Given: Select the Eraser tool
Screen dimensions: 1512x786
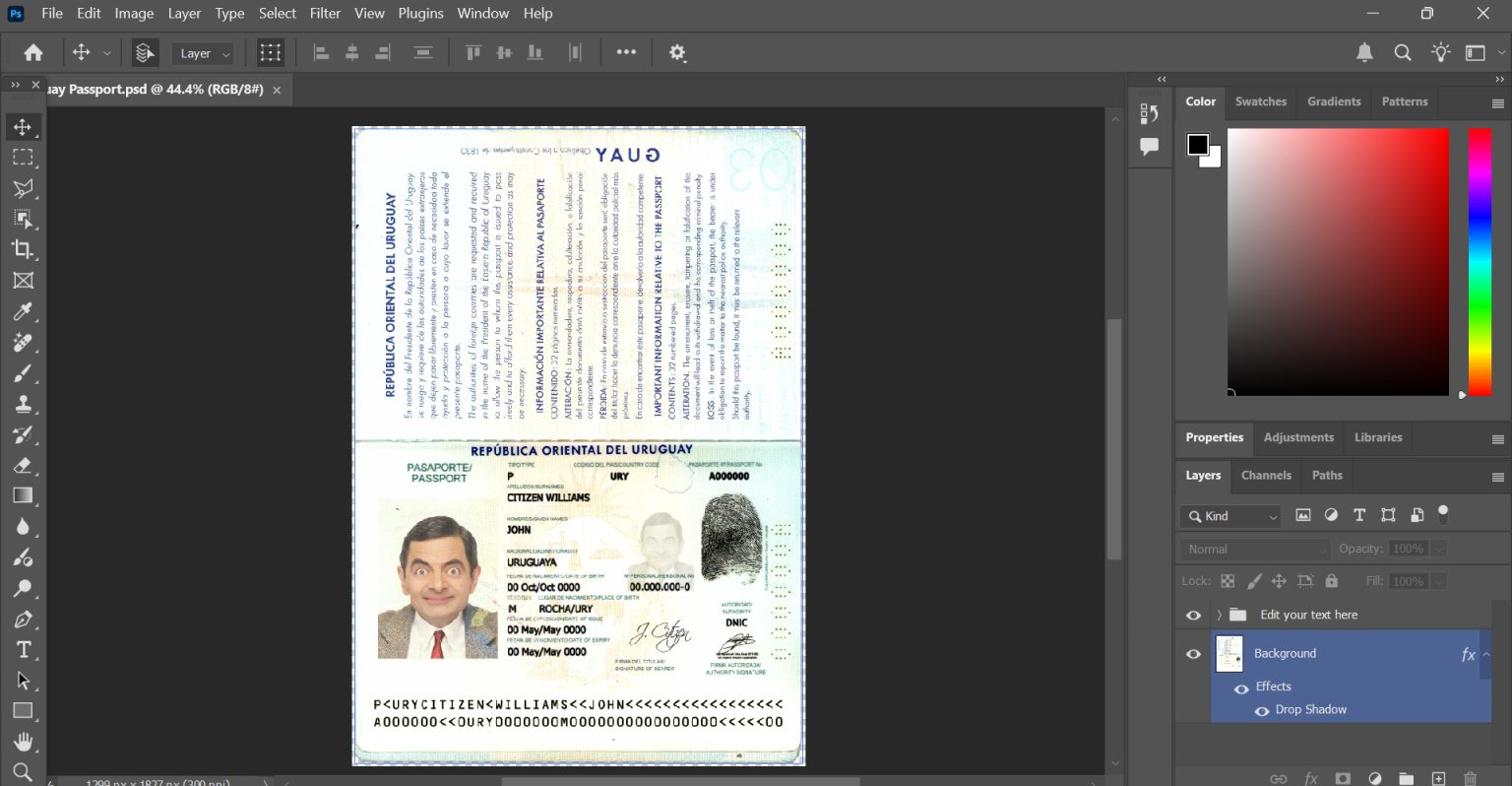Looking at the screenshot, I should [x=23, y=465].
